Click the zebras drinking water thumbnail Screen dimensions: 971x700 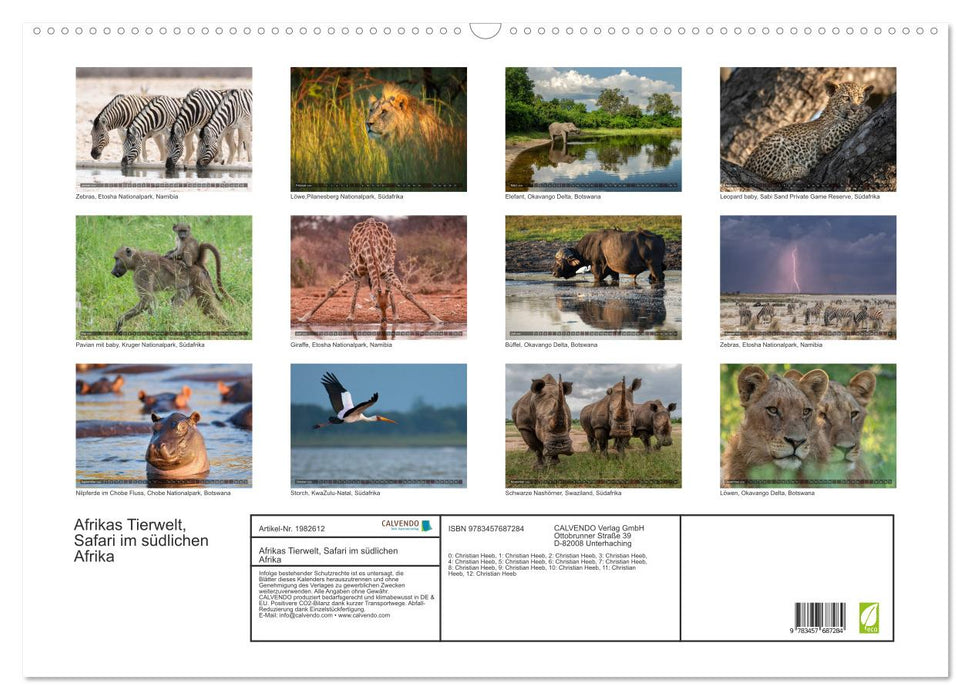164,128
